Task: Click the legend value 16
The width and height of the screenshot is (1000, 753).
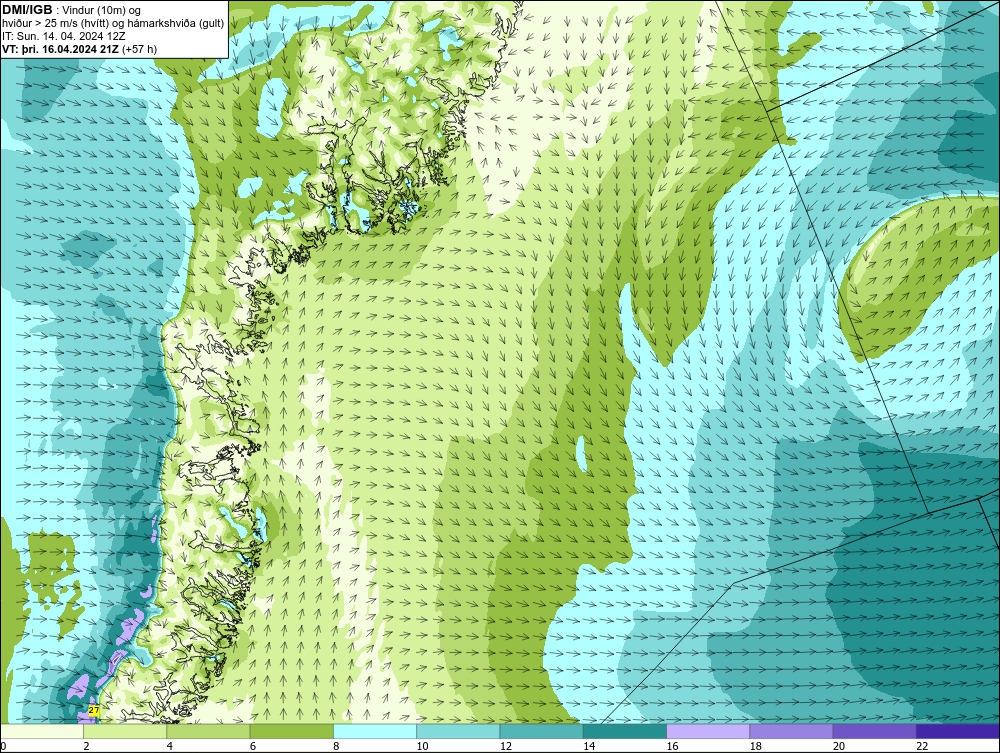Action: click(x=672, y=746)
